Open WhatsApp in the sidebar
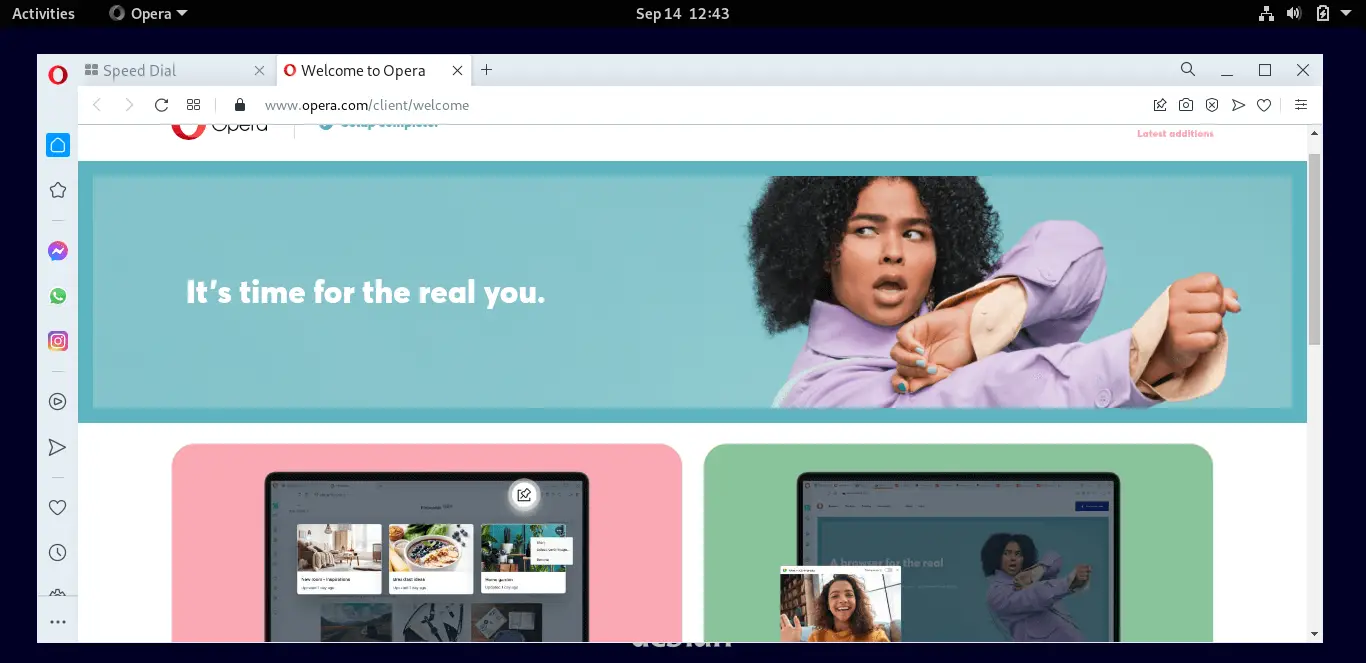 click(x=58, y=296)
